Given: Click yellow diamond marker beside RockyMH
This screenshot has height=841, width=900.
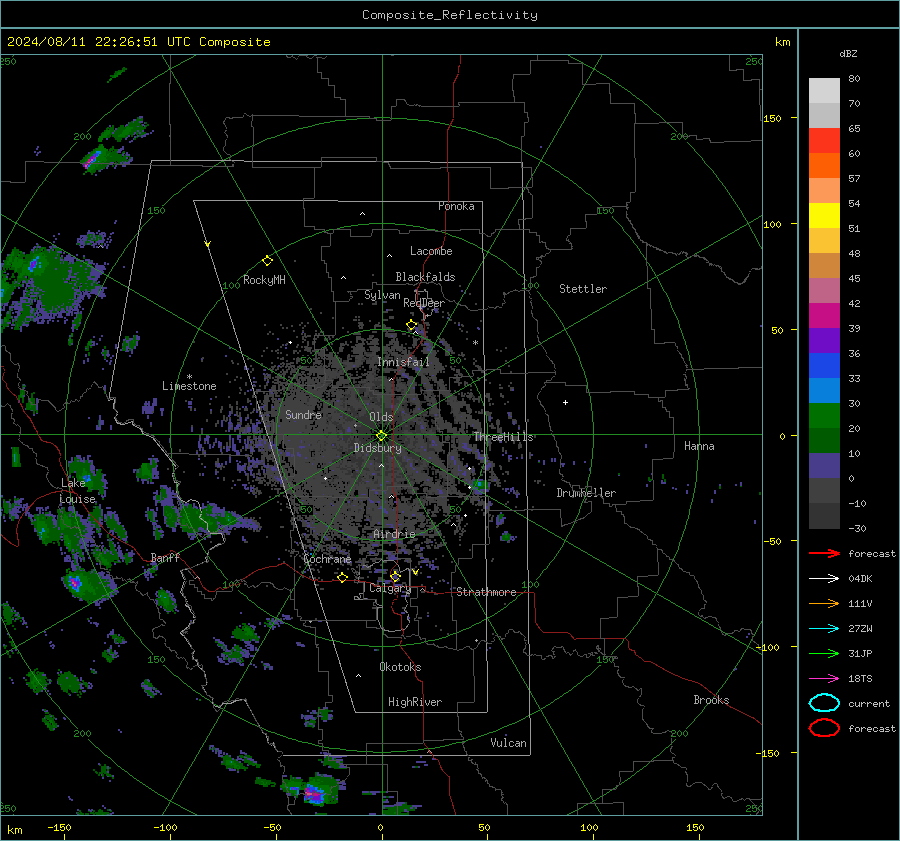Looking at the screenshot, I should pos(267,261).
